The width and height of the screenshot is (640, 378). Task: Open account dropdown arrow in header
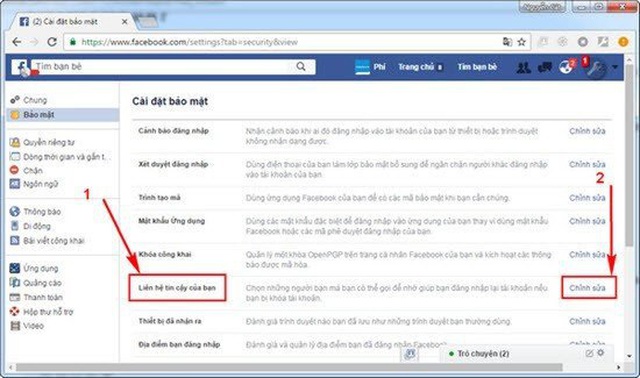pos(615,67)
